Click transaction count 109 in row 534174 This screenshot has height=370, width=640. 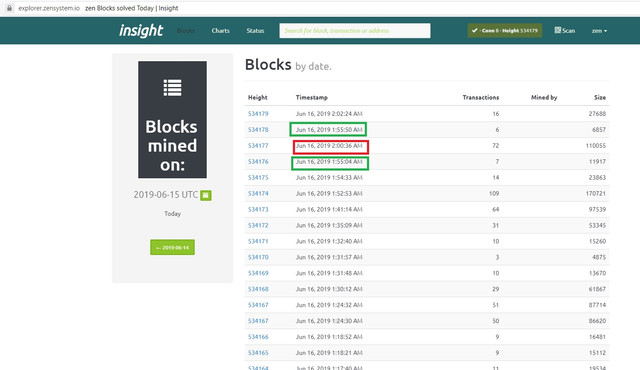(x=494, y=193)
